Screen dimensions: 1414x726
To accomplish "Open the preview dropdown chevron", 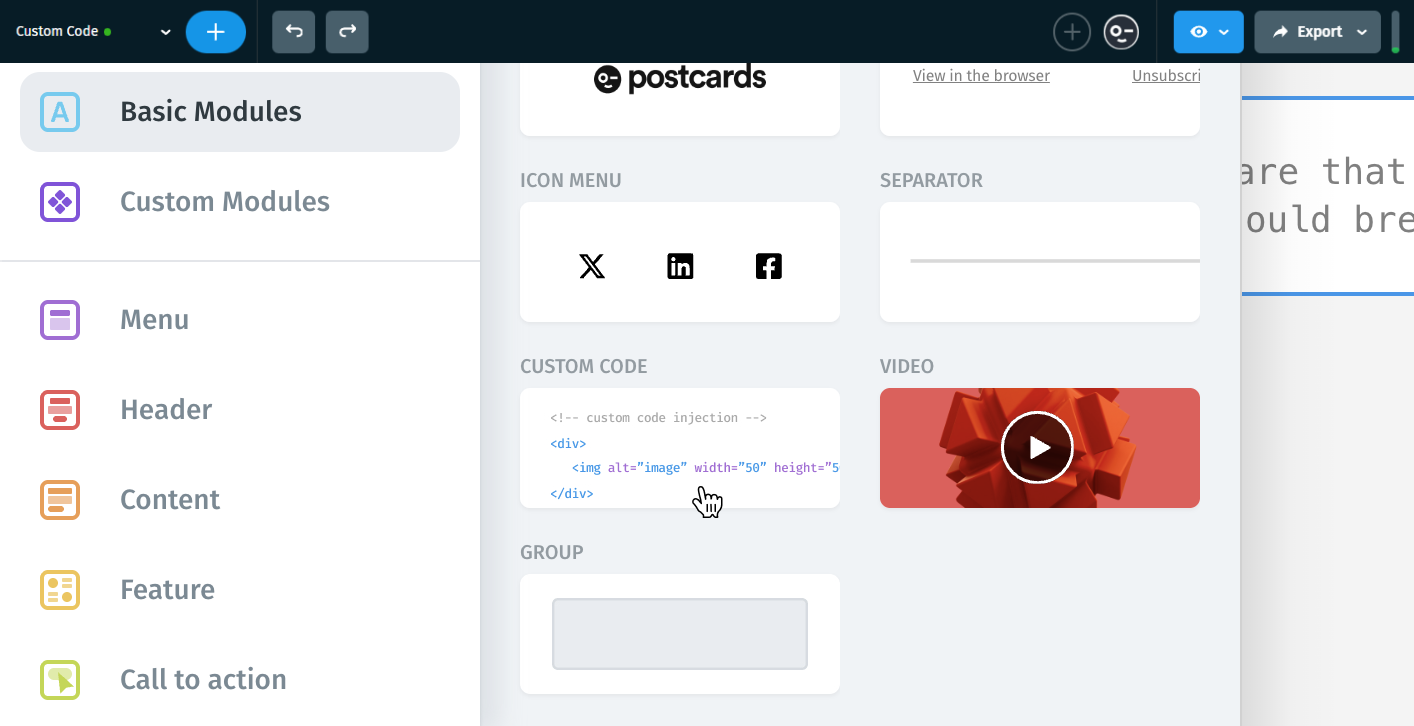I will click(x=1224, y=32).
